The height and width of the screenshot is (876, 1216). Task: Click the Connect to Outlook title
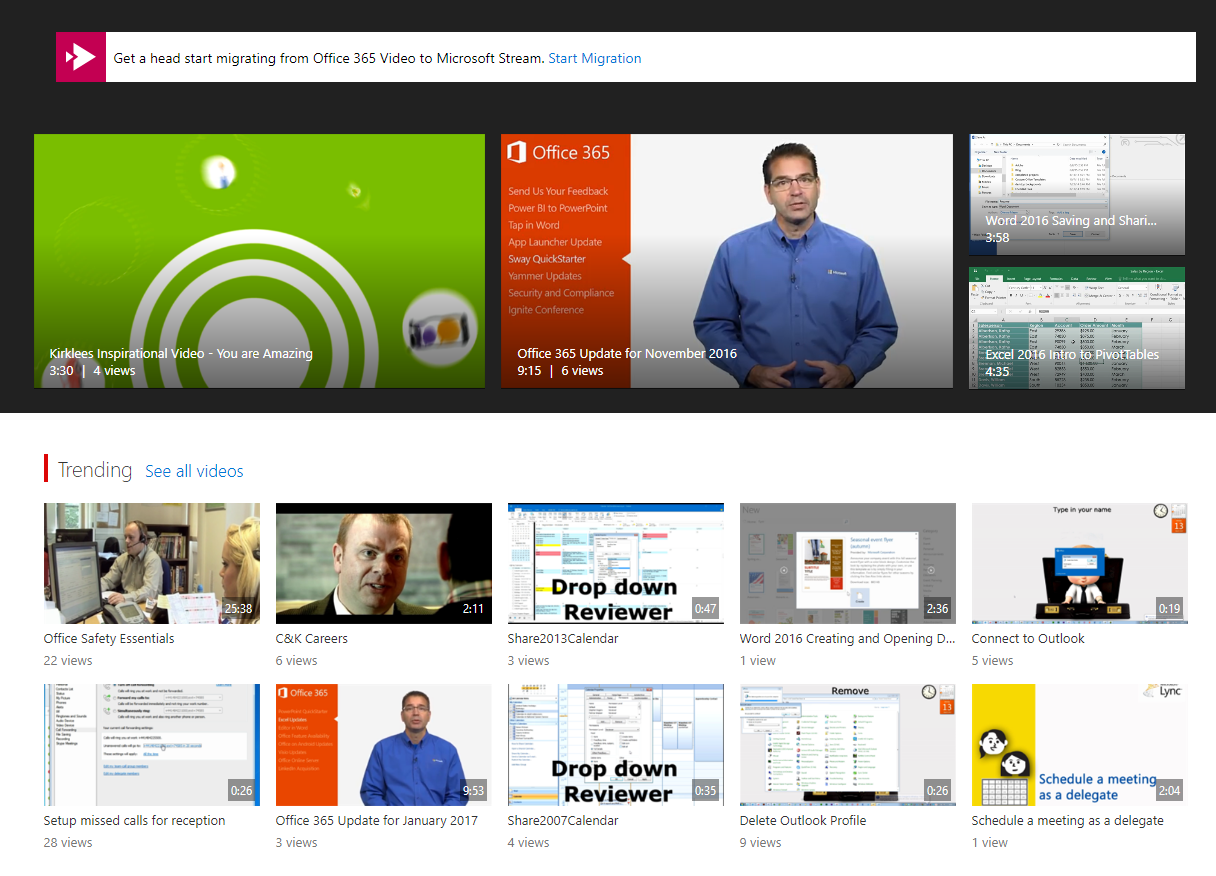(1028, 639)
